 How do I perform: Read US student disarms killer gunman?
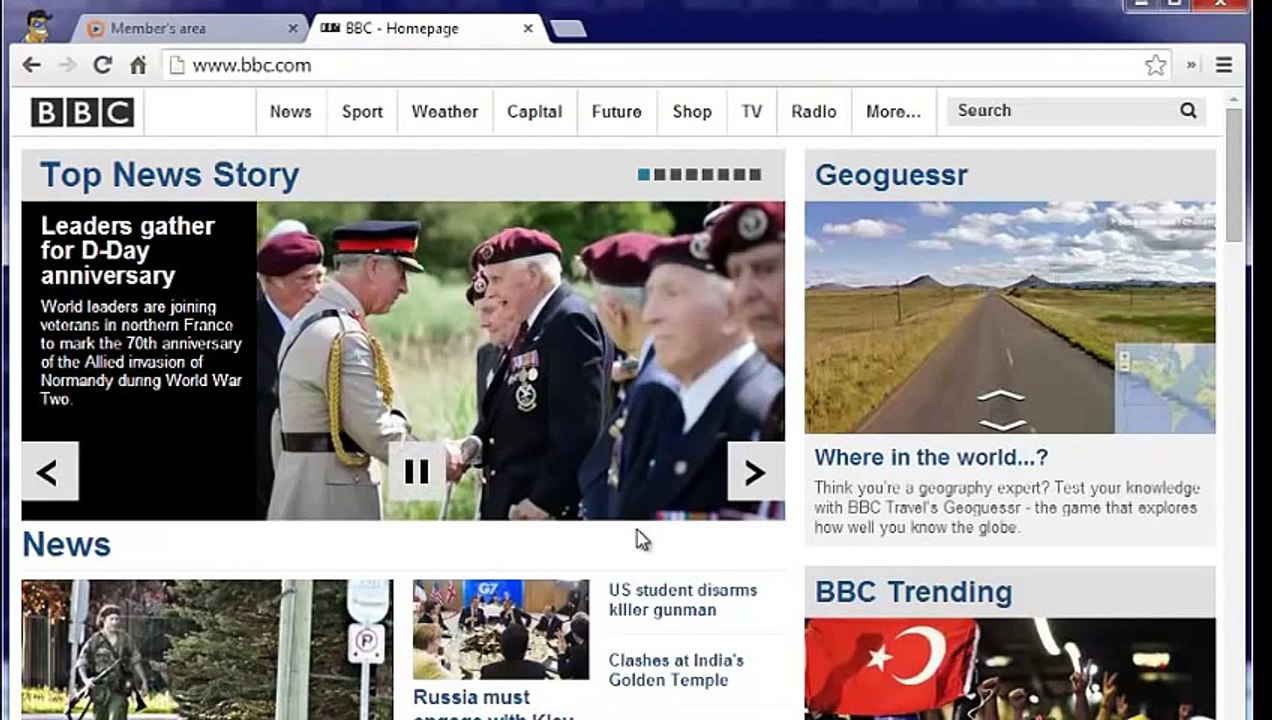click(x=683, y=600)
